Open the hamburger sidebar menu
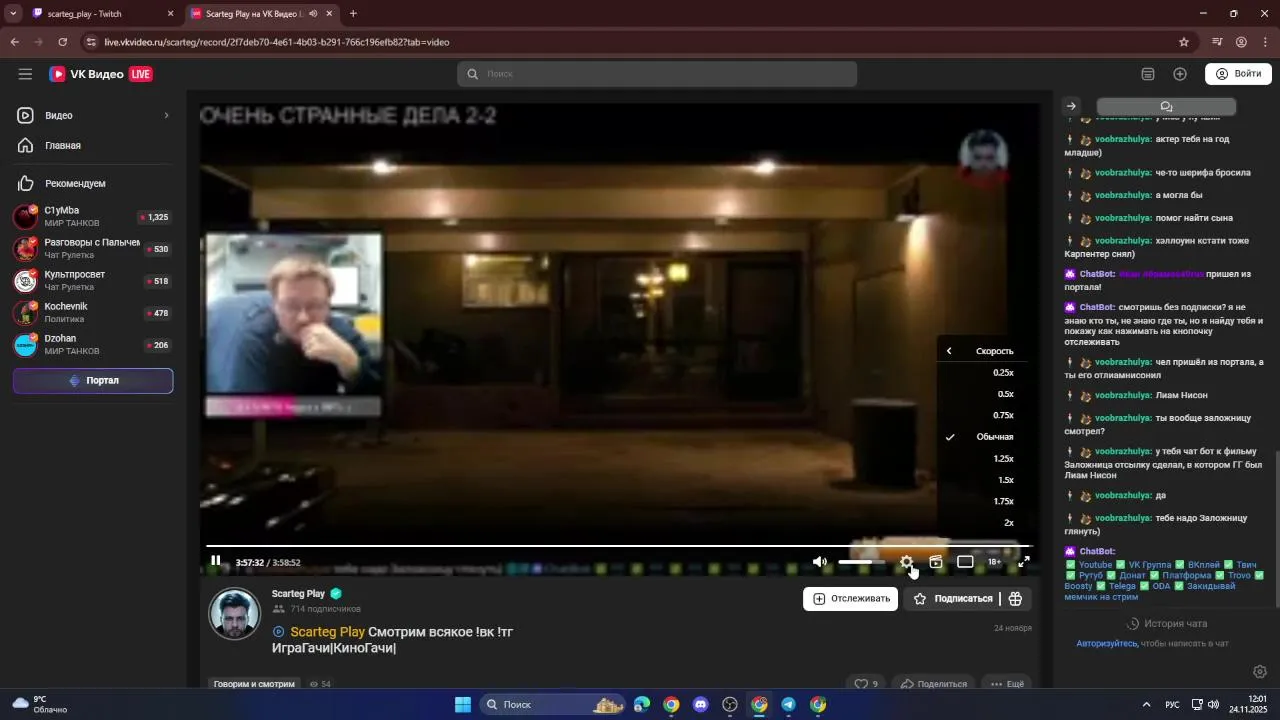Viewport: 1280px width, 720px height. pyautogui.click(x=25, y=74)
